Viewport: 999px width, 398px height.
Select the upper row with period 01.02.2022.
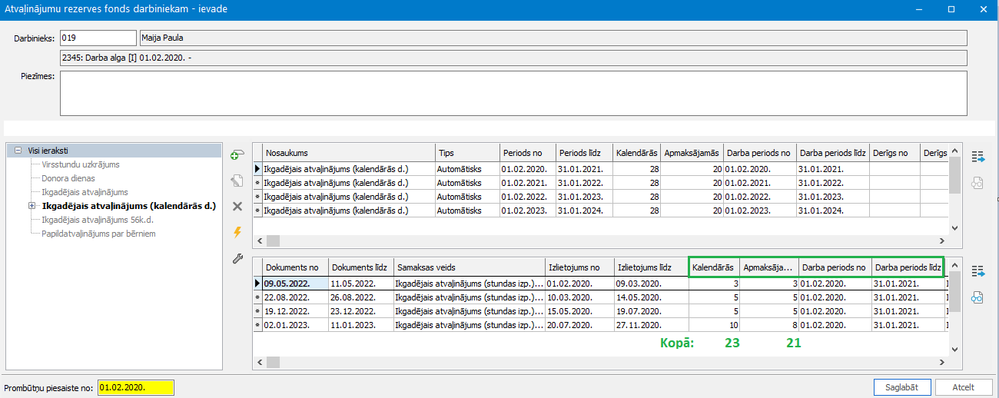601,196
